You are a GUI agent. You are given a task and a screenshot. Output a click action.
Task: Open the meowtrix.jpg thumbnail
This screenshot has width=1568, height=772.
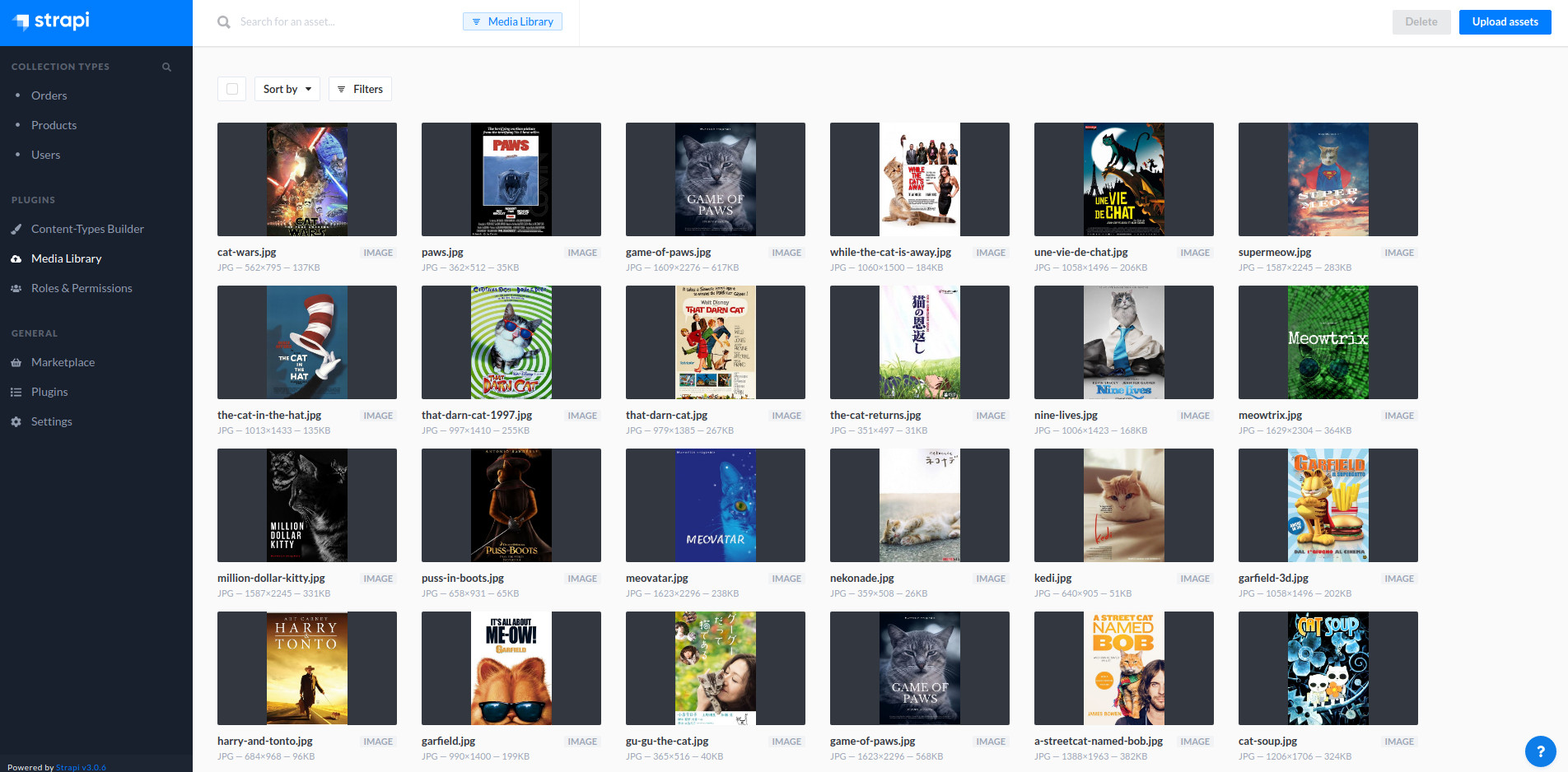1328,342
